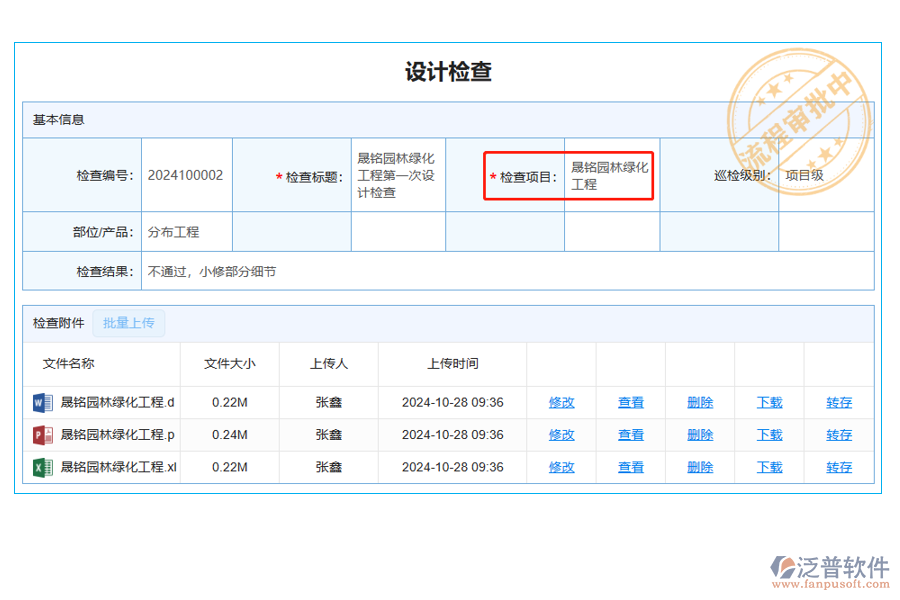Image resolution: width=900 pixels, height=600 pixels.
Task: Click the 批量上传 upload button
Action: tap(128, 322)
